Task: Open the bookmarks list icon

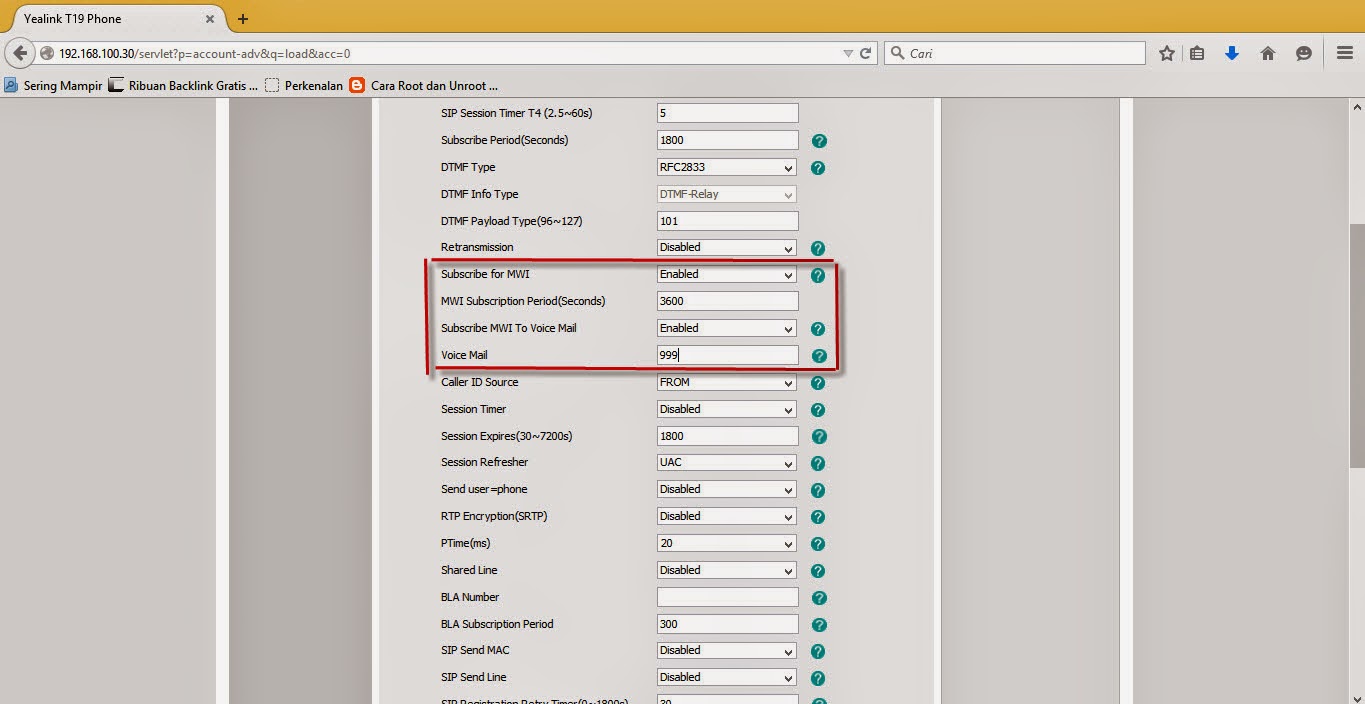Action: coord(1197,54)
